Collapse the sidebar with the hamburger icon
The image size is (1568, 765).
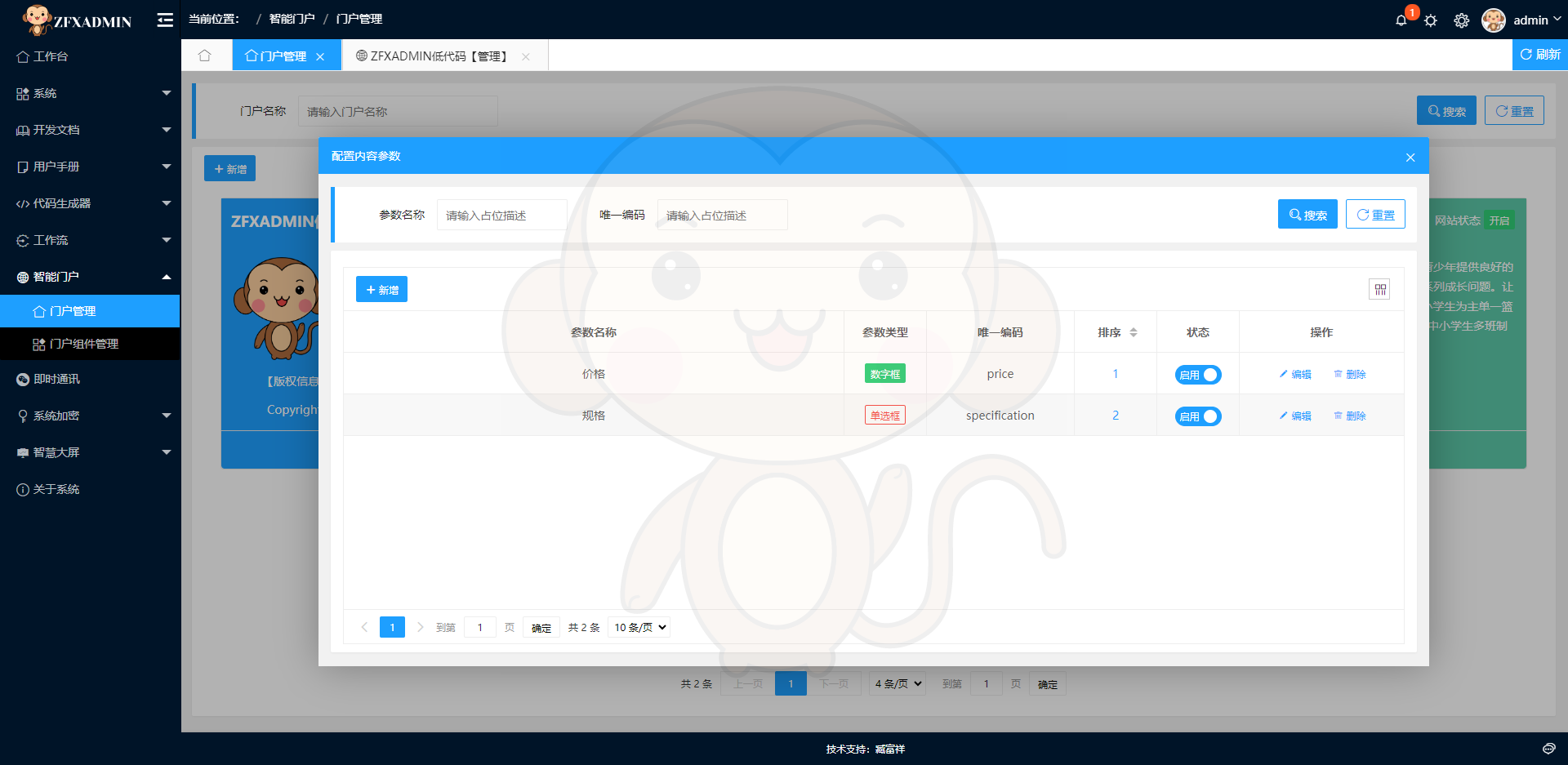point(165,20)
